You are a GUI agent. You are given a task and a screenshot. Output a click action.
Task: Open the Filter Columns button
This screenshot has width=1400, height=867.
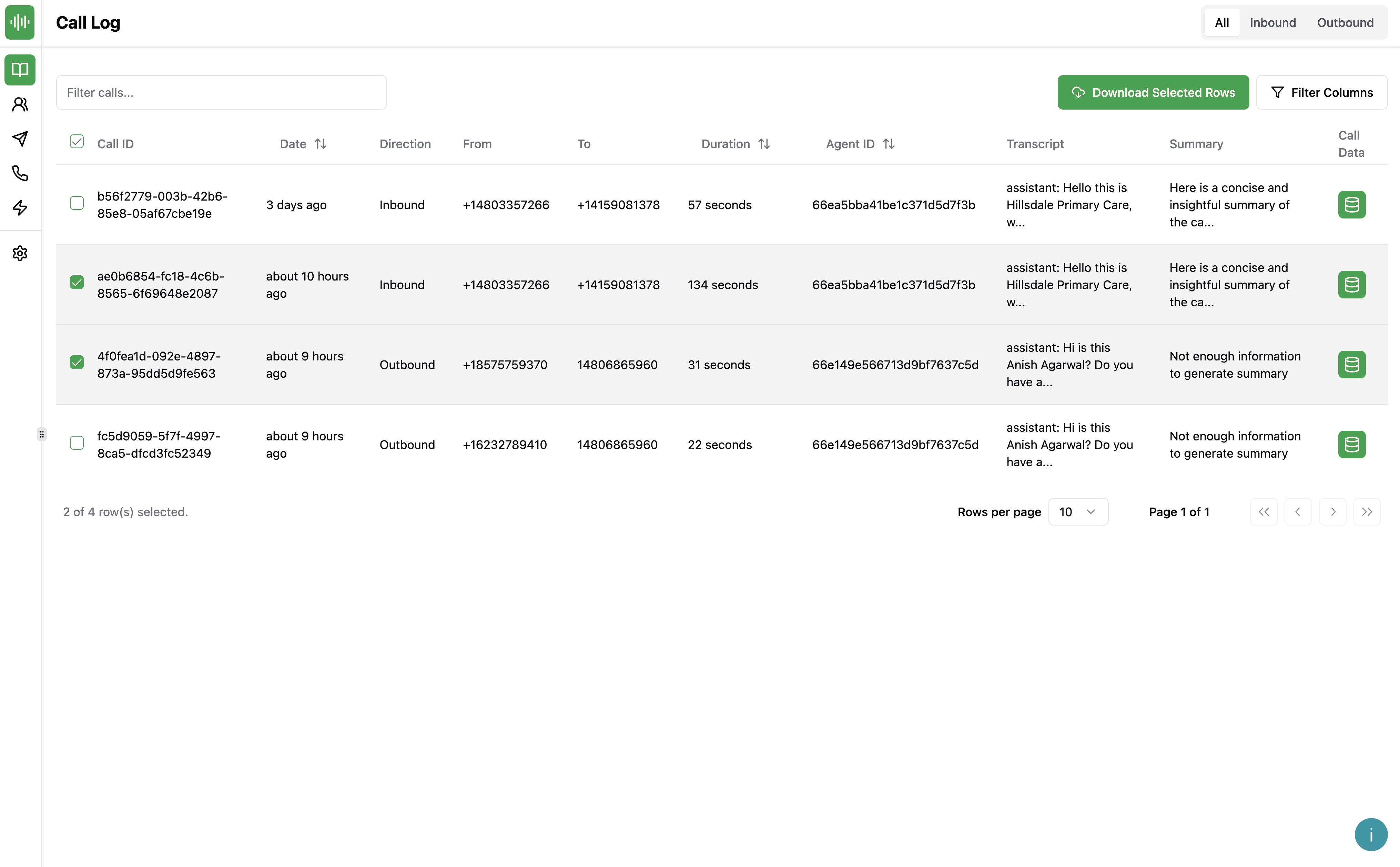(x=1321, y=92)
